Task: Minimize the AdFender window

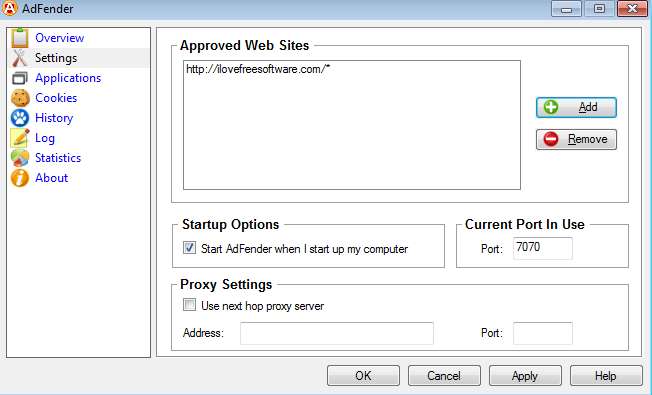Action: (x=566, y=9)
